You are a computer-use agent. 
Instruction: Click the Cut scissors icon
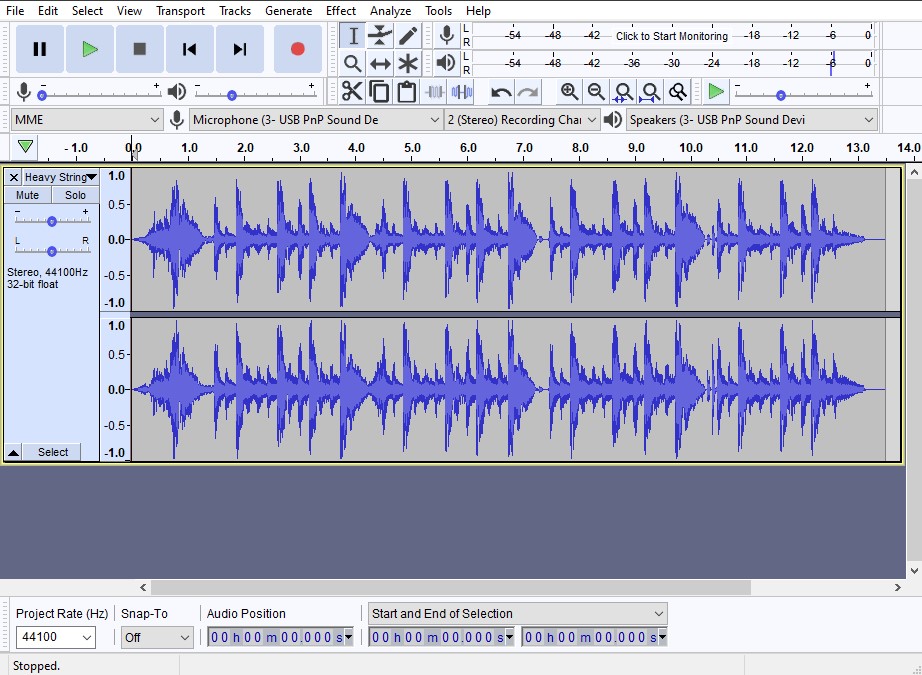352,92
